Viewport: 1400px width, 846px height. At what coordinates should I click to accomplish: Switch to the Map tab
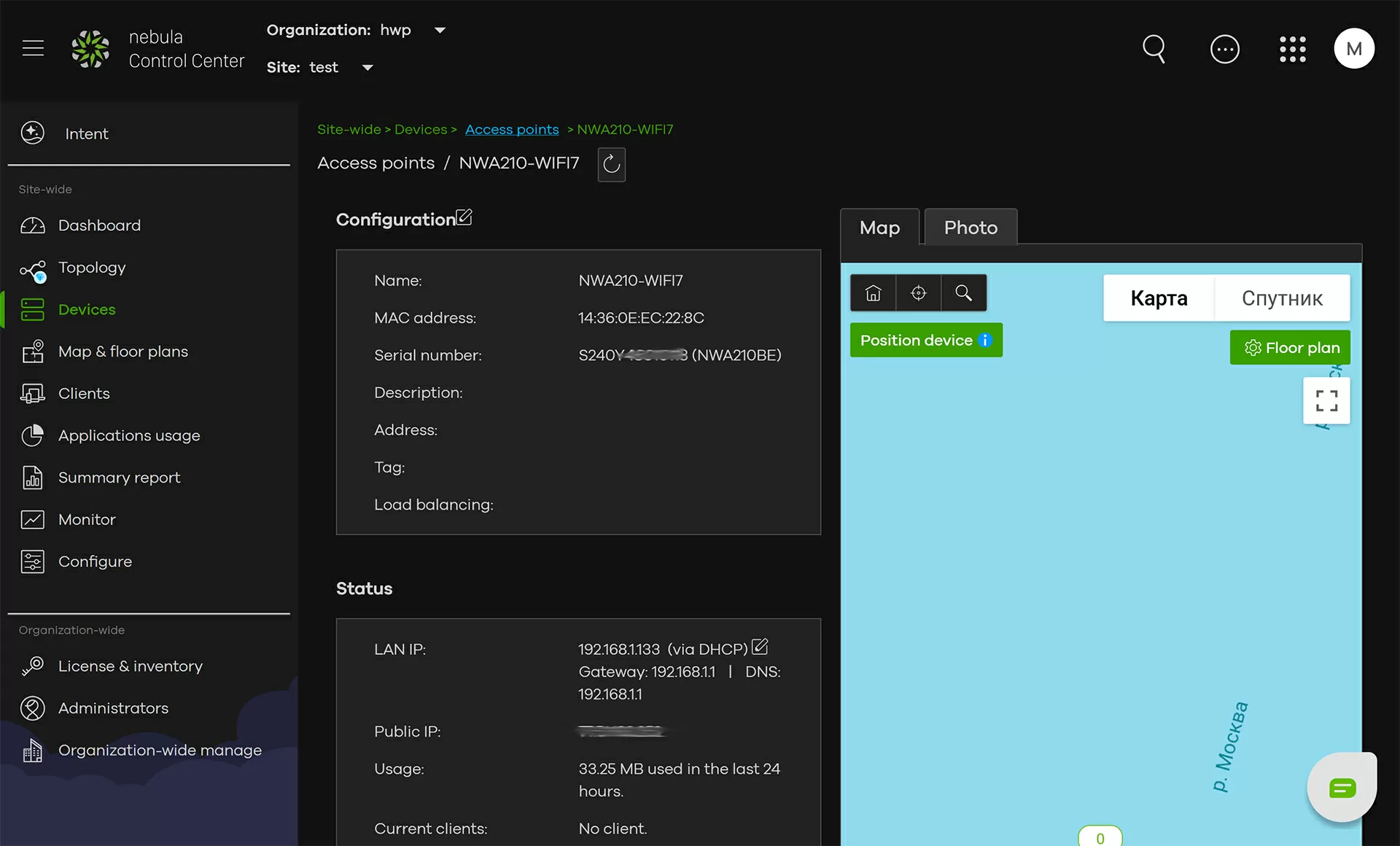click(880, 228)
